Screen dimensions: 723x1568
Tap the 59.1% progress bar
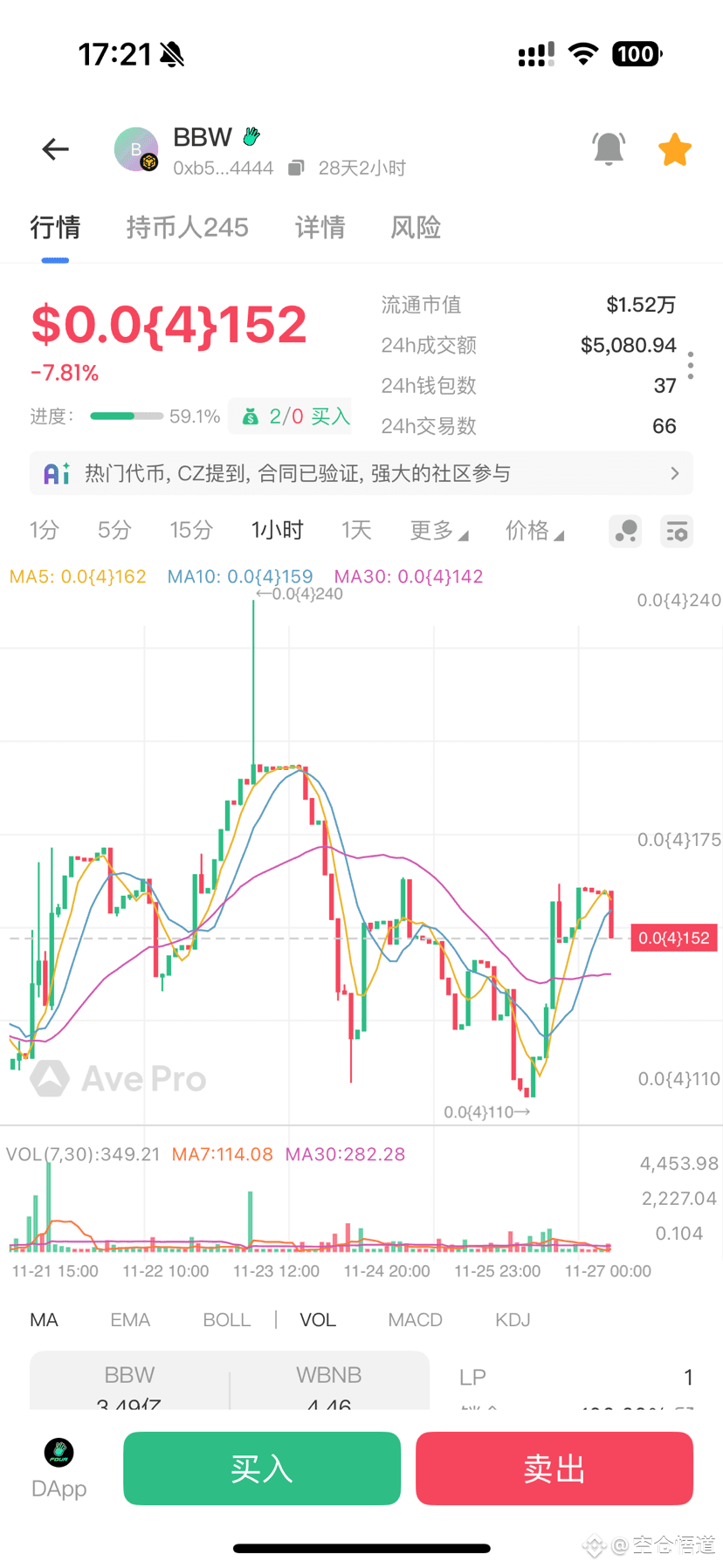click(x=127, y=416)
